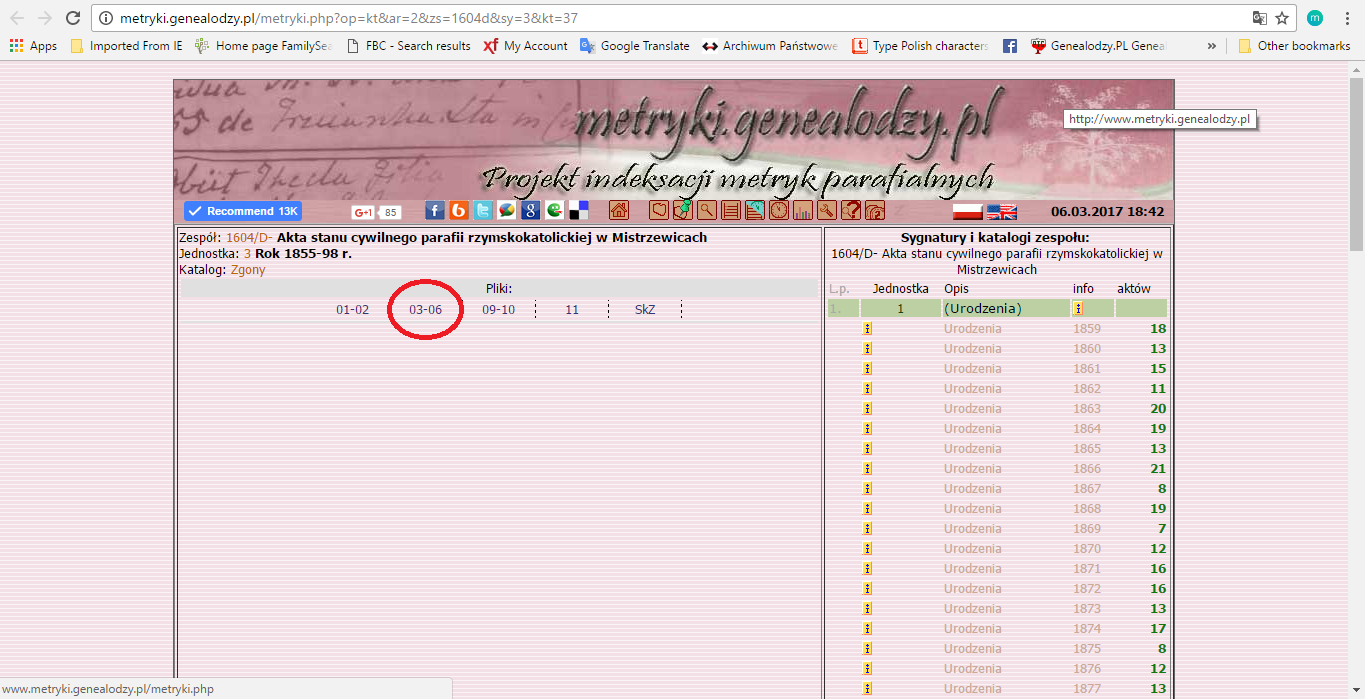Click the home icon in site toolbar
The height and width of the screenshot is (699, 1365).
tap(619, 210)
